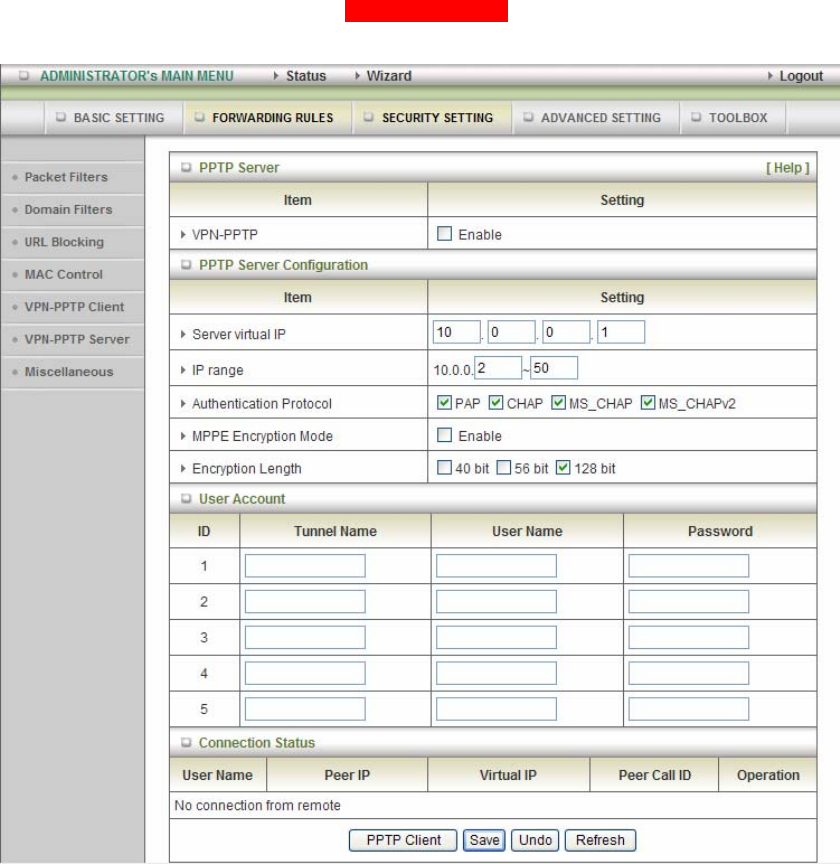The height and width of the screenshot is (864, 840).
Task: Enable the VPN-PPTP checkbox
Action: click(x=444, y=234)
